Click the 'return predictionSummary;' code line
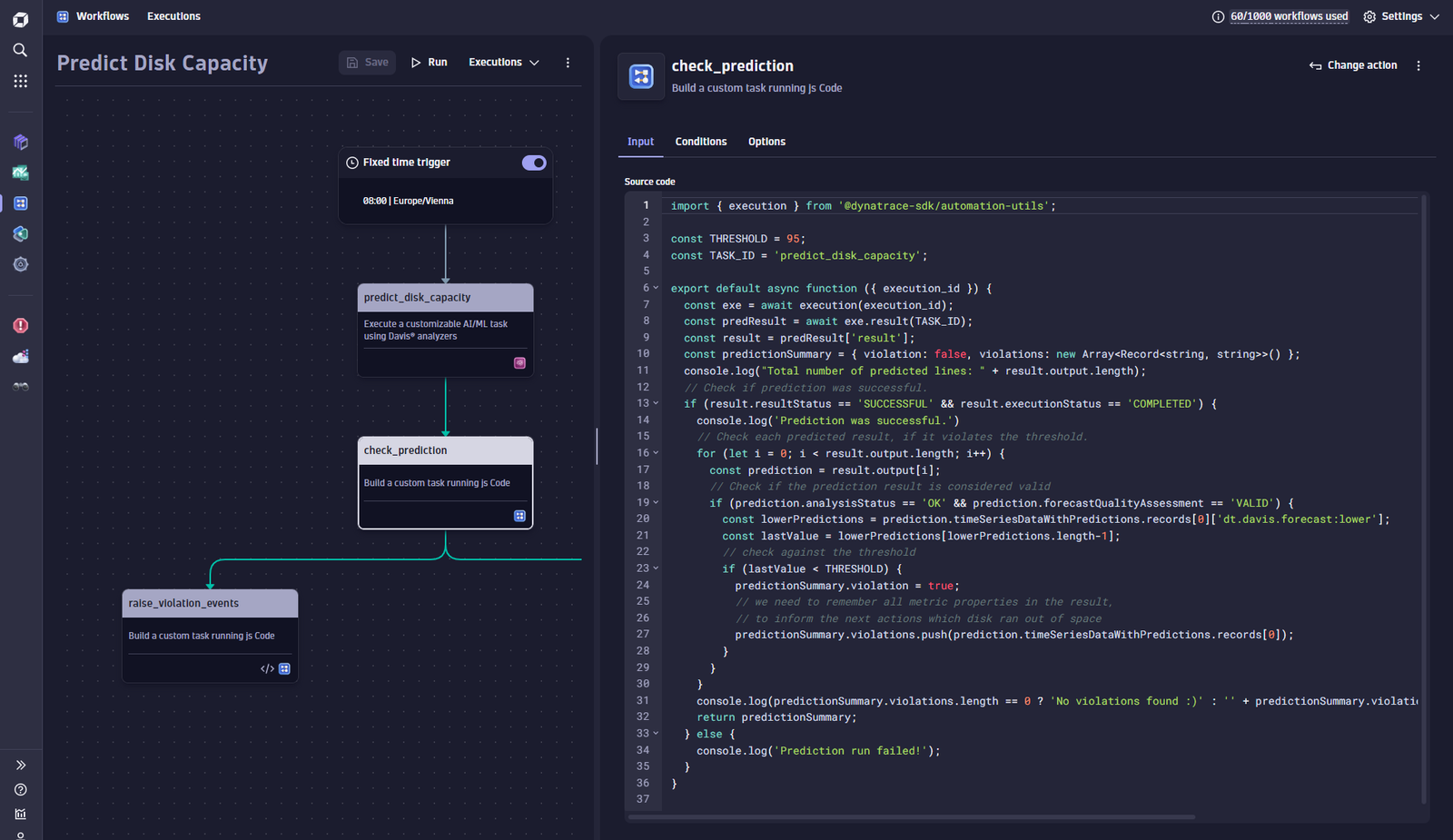 (776, 717)
